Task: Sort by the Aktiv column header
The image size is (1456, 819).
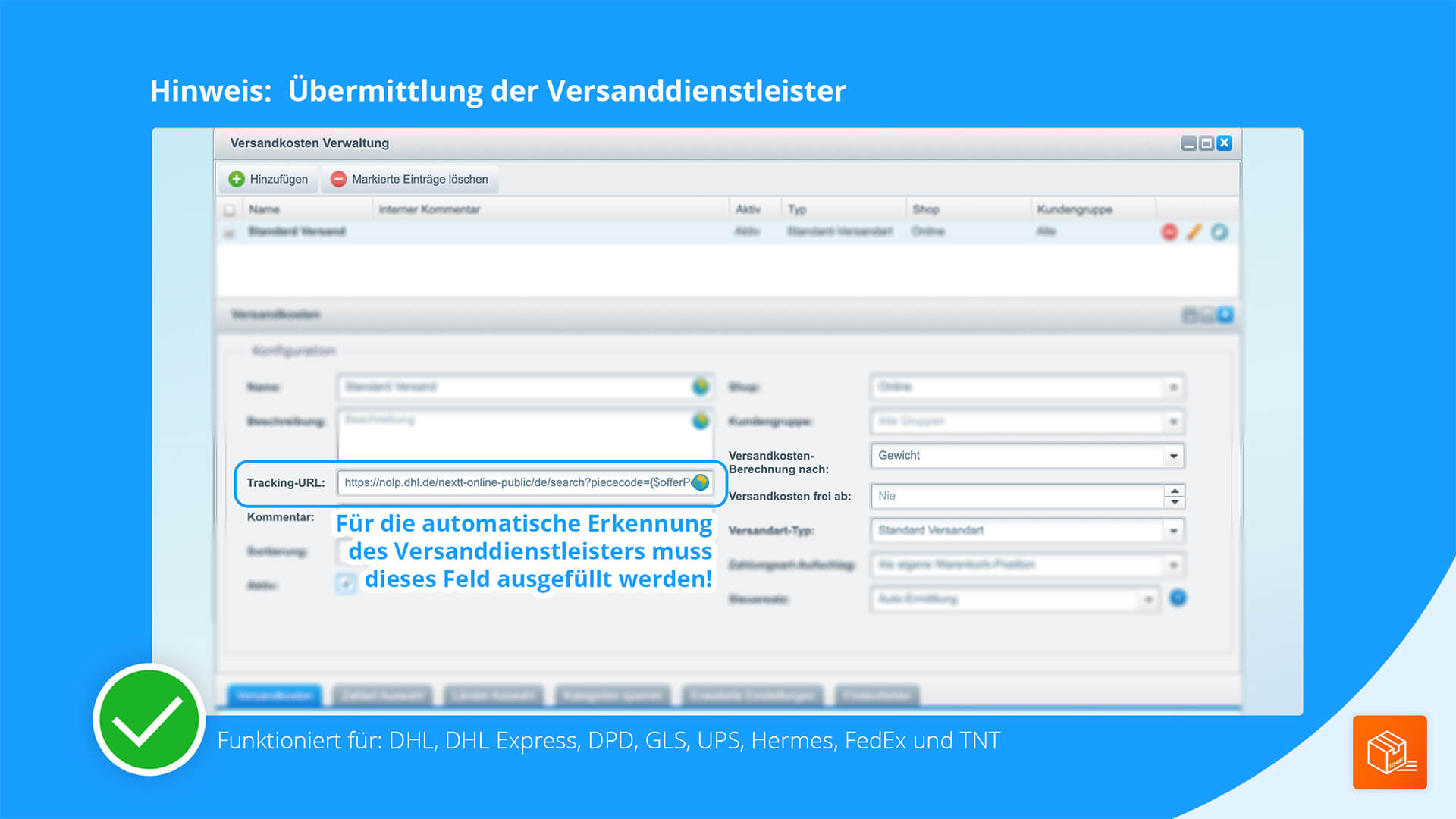Action: pos(755,209)
